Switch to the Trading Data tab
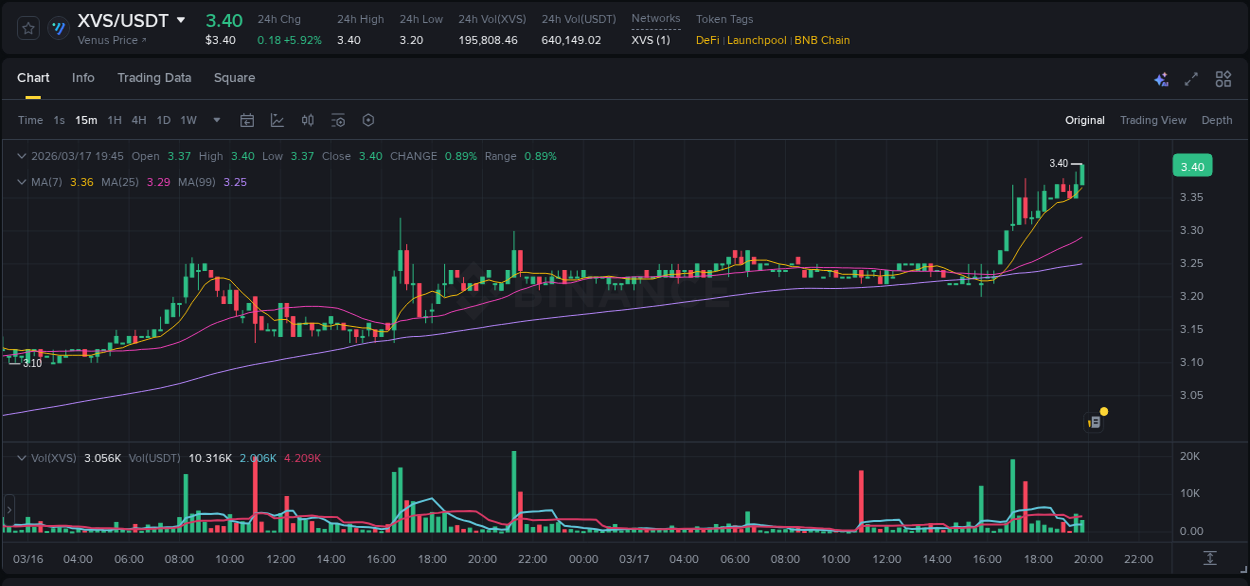 point(154,77)
